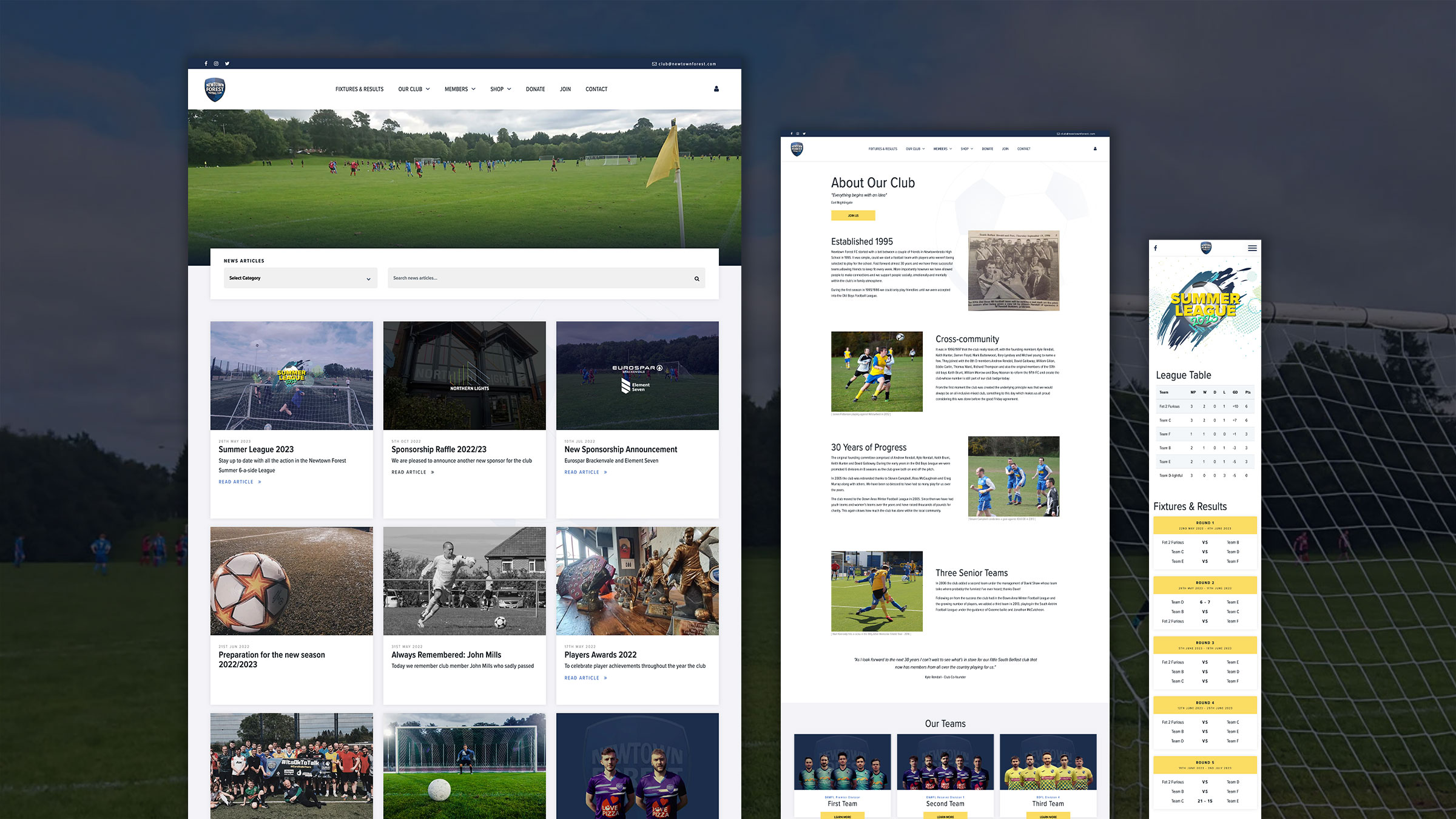Viewport: 1456px width, 819px height.
Task: Open the Instagram icon in the desktop top bar
Action: point(216,64)
